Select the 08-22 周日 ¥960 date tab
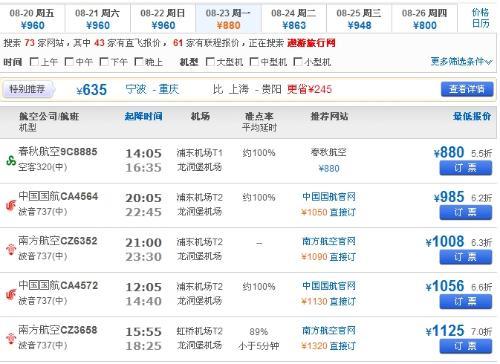Screen dimensions: 500x364 pyautogui.click(x=163, y=19)
